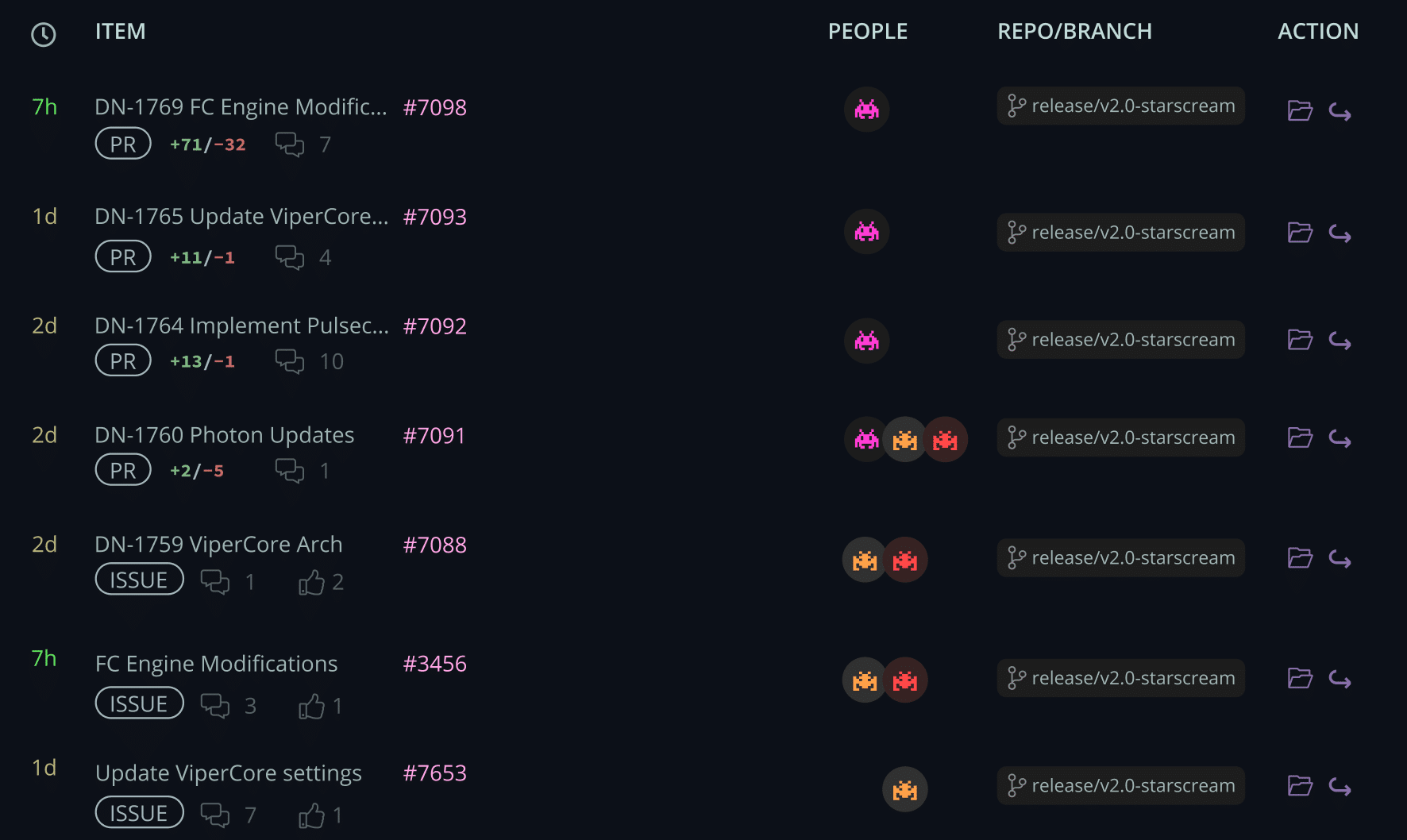The height and width of the screenshot is (840, 1407).
Task: Click share arrow icon for #7093 row
Action: (1340, 233)
